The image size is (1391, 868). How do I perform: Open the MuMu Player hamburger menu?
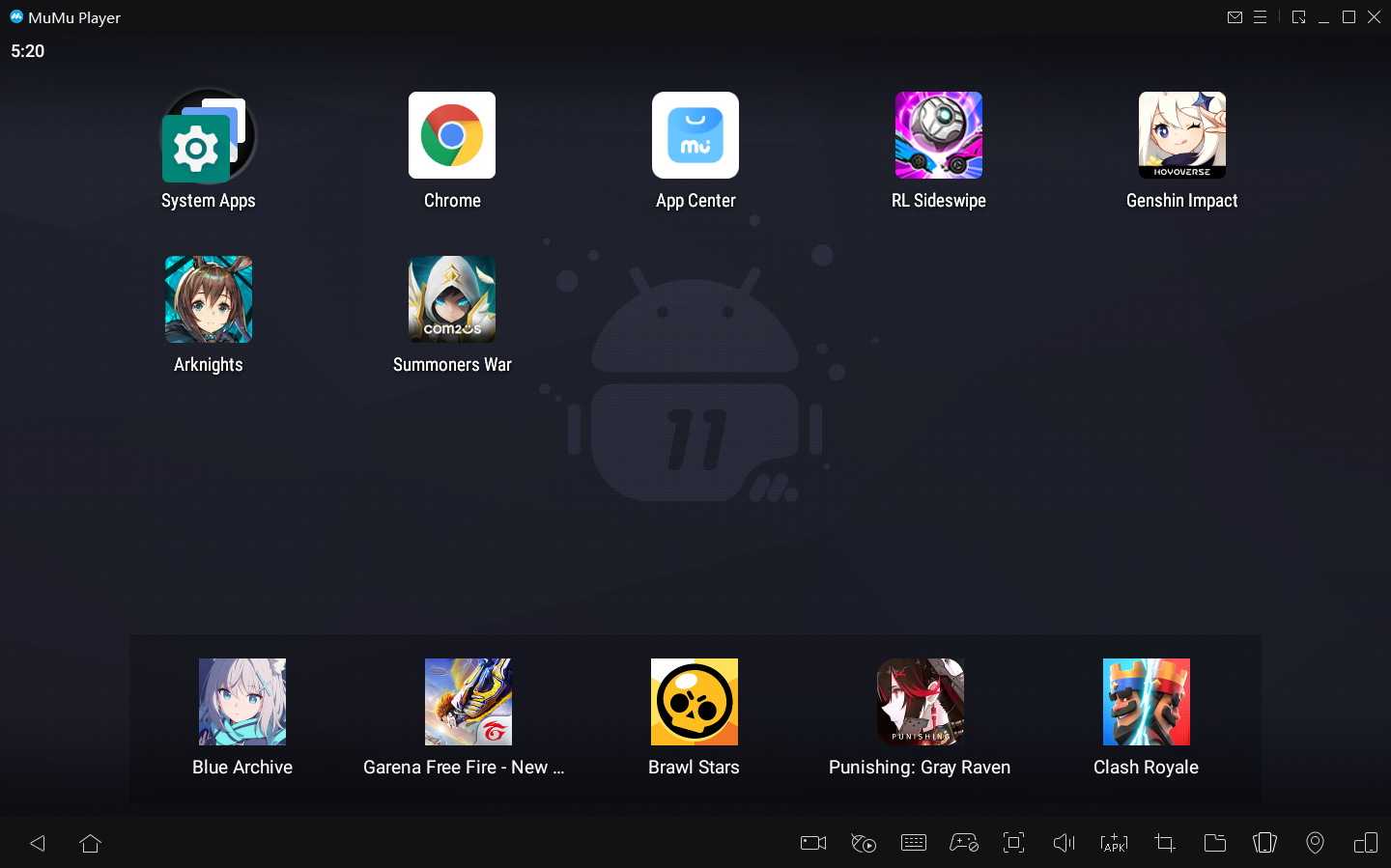tap(1260, 17)
